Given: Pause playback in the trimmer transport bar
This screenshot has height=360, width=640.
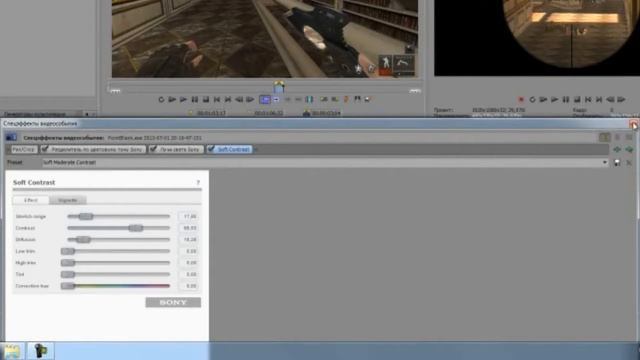Looking at the screenshot, I should pyautogui.click(x=195, y=99).
